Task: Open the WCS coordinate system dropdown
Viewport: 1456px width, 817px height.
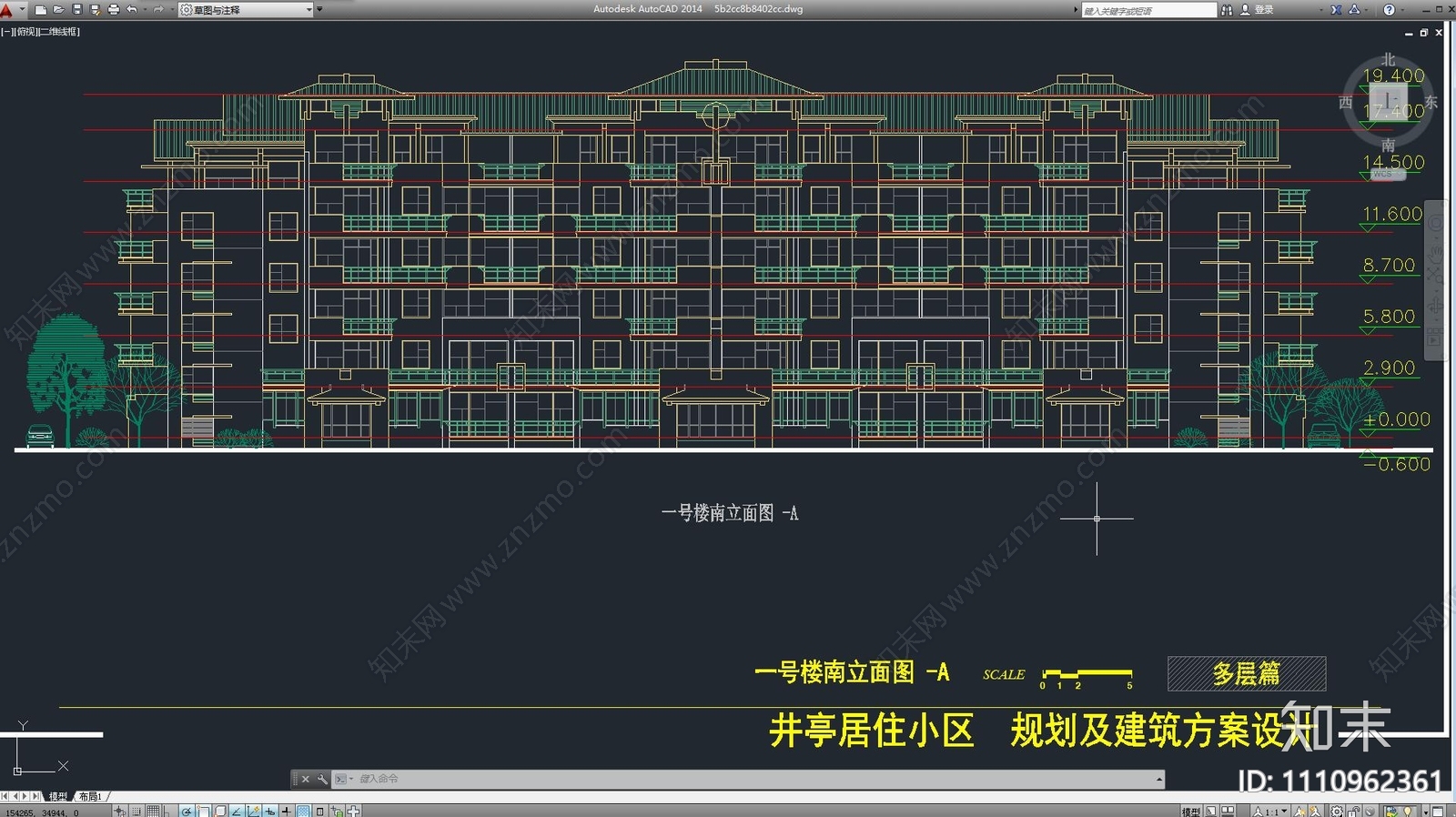Action: click(x=1388, y=174)
